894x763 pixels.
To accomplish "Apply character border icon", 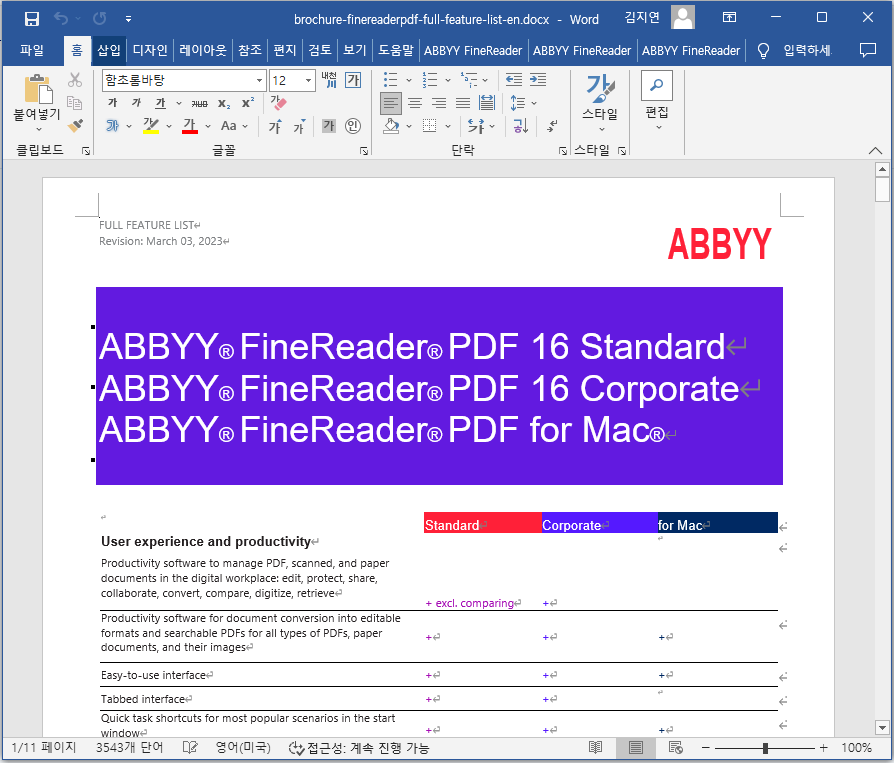I will pyautogui.click(x=353, y=80).
